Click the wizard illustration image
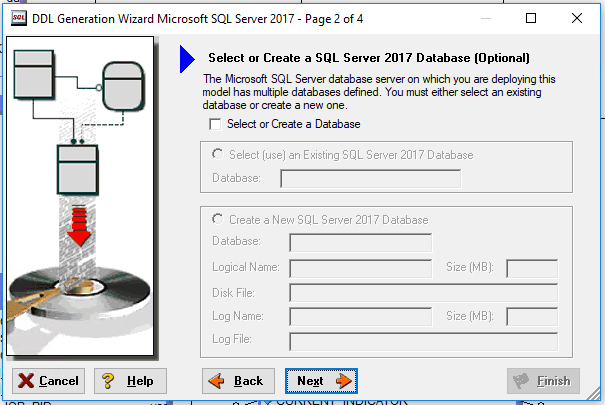The height and width of the screenshot is (405, 605). click(80, 196)
